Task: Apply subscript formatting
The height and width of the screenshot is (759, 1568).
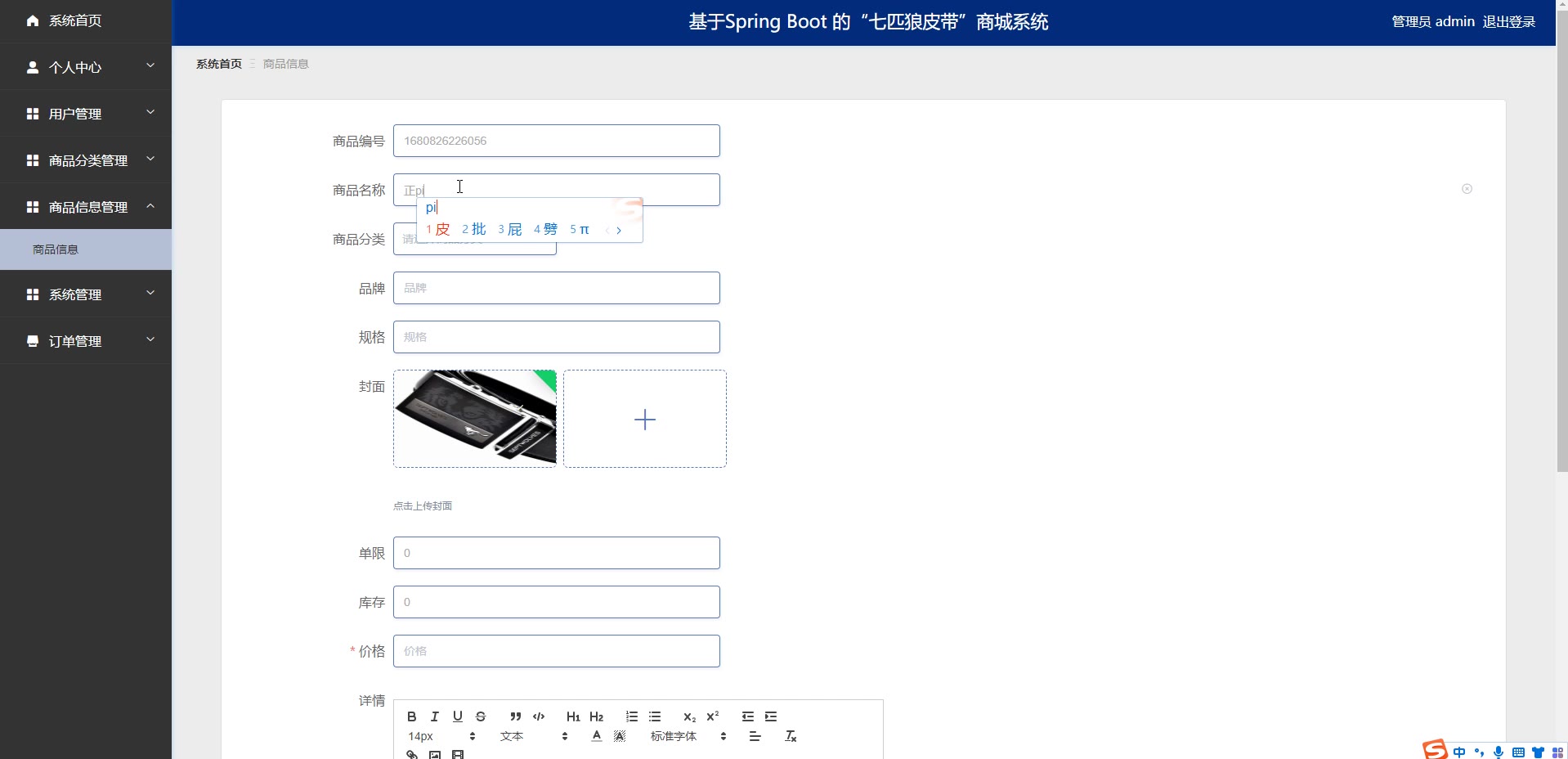Action: 689,716
